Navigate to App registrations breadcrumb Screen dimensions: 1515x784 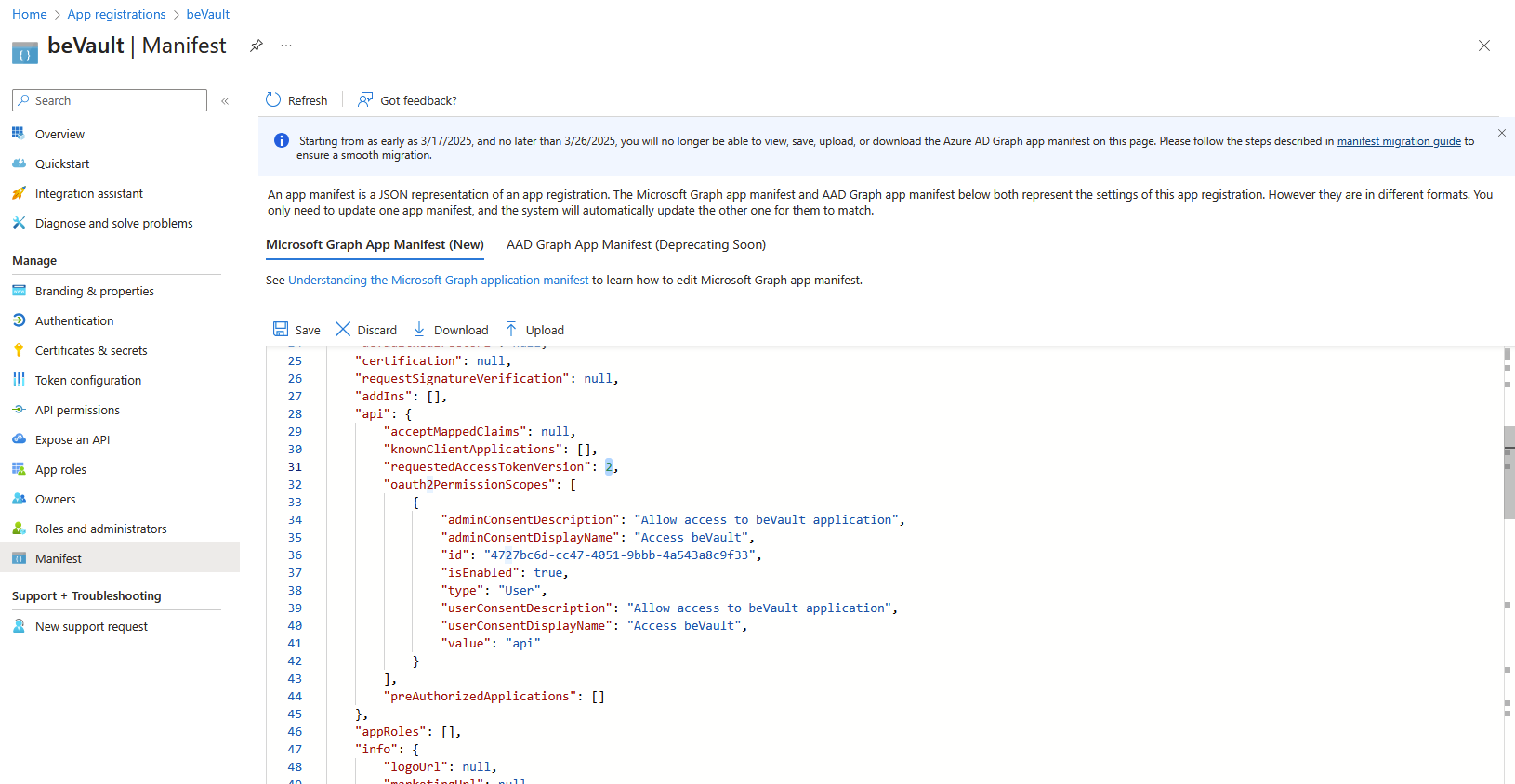pos(116,14)
